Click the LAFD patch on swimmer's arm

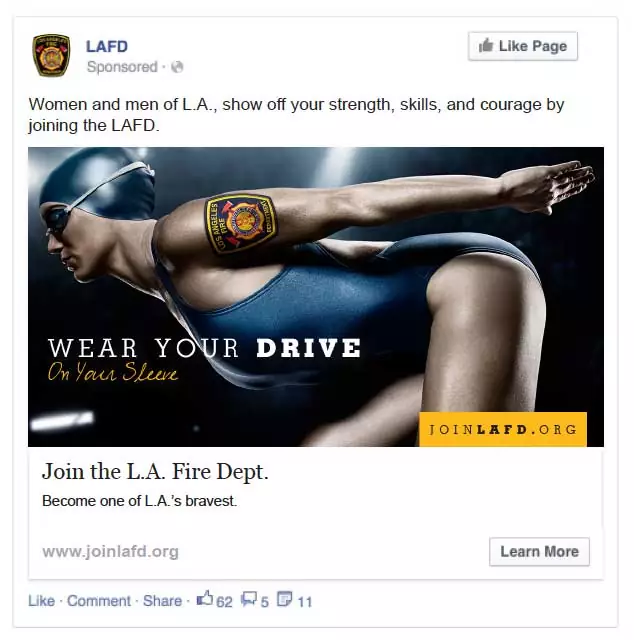pos(241,223)
